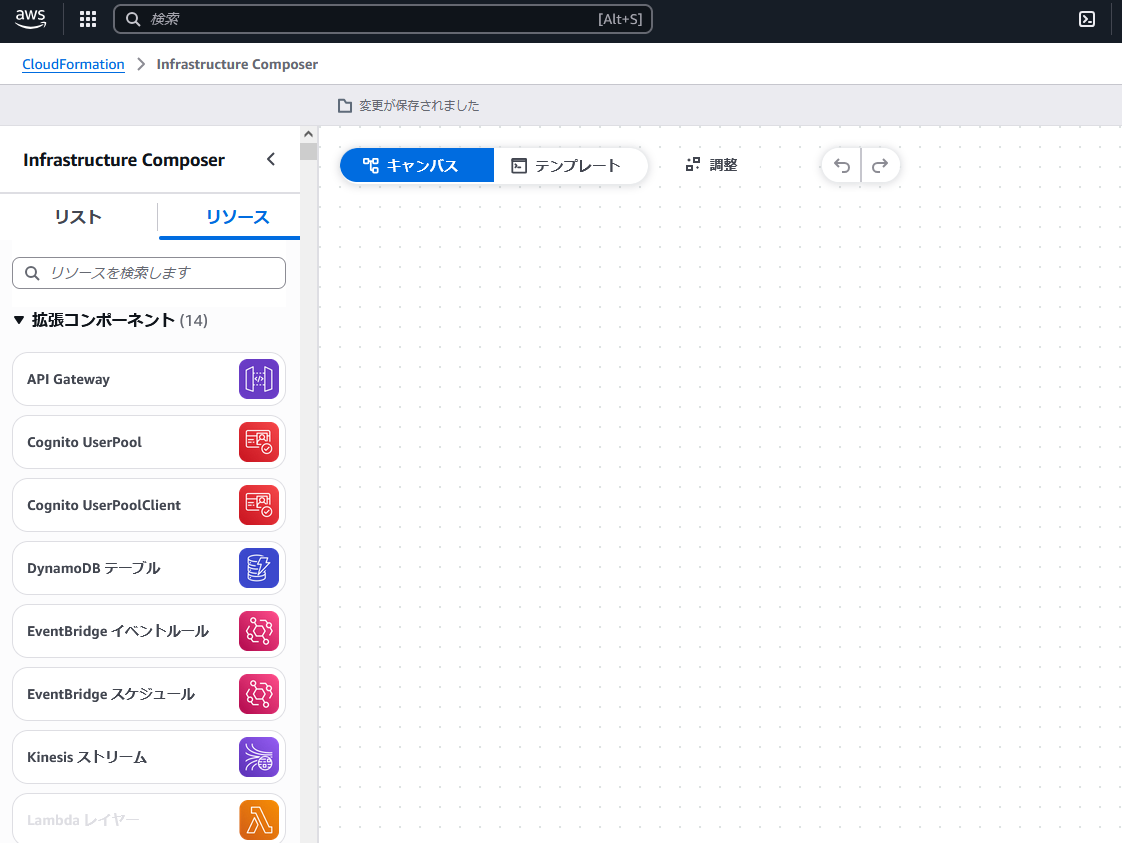Screen dimensions: 1122x843
Task: Click the API Gateway component icon
Action: click(259, 379)
